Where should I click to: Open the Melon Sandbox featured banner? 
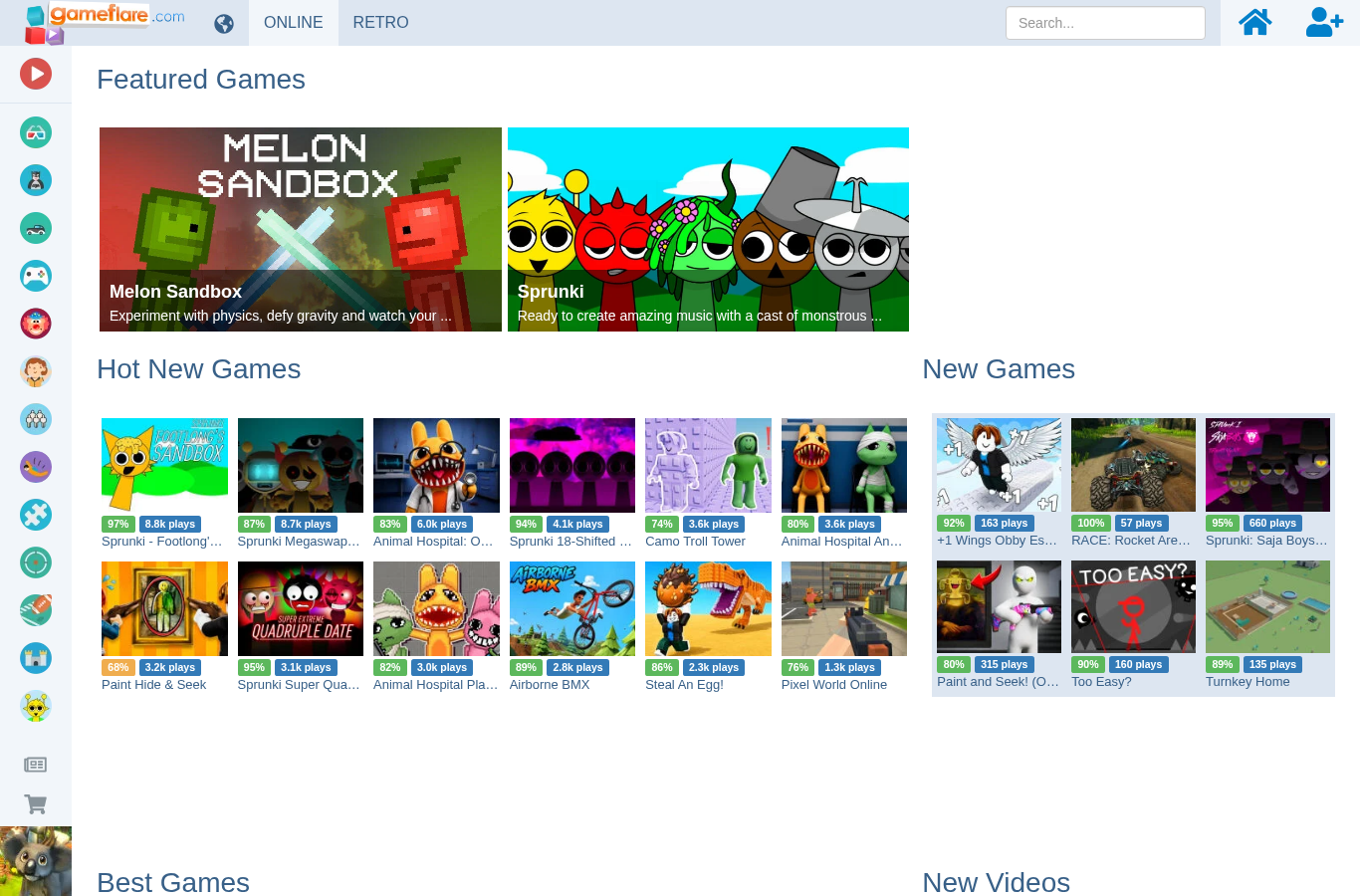301,229
